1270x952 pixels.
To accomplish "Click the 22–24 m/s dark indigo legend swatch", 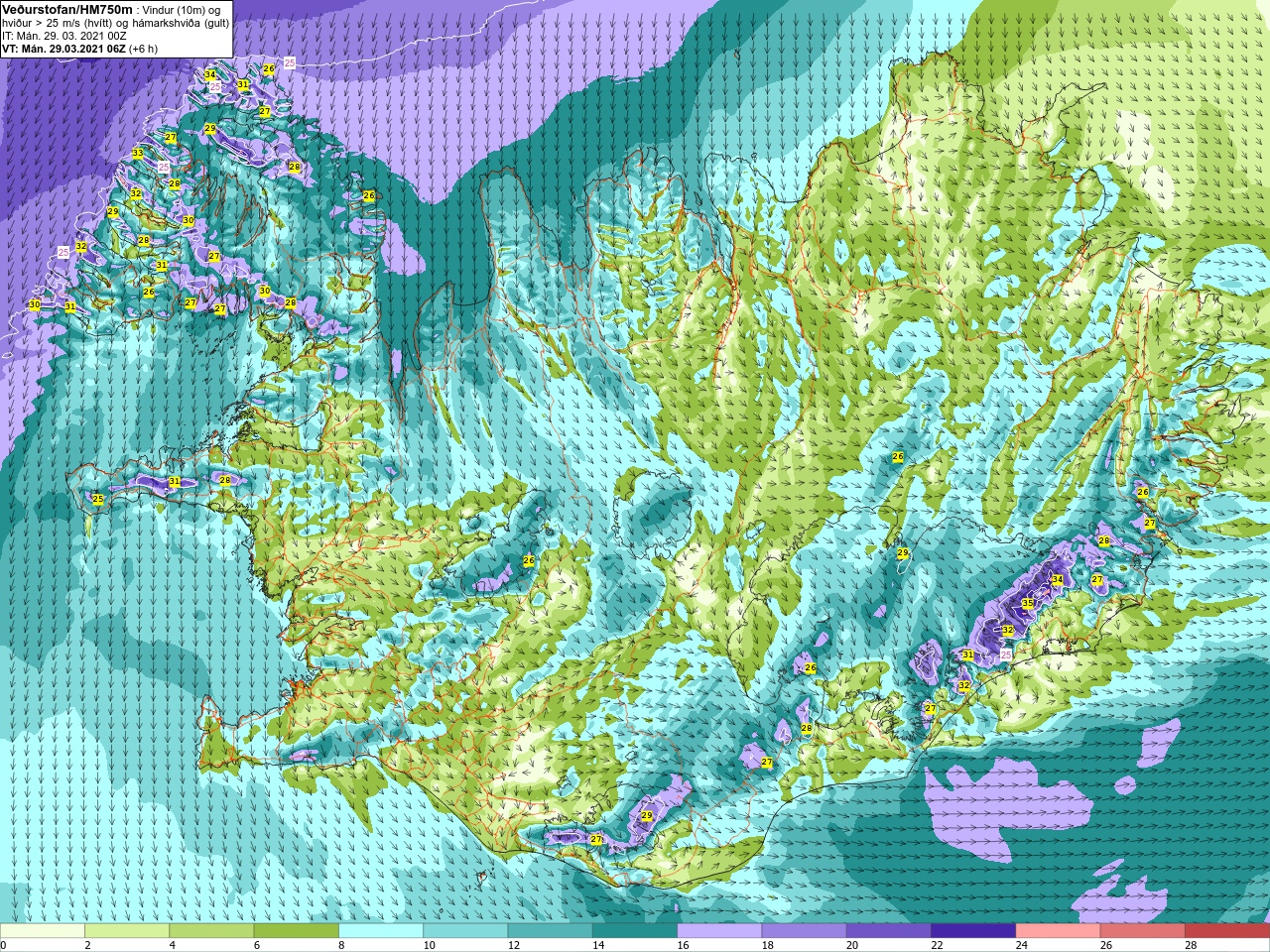I will 973,931.
